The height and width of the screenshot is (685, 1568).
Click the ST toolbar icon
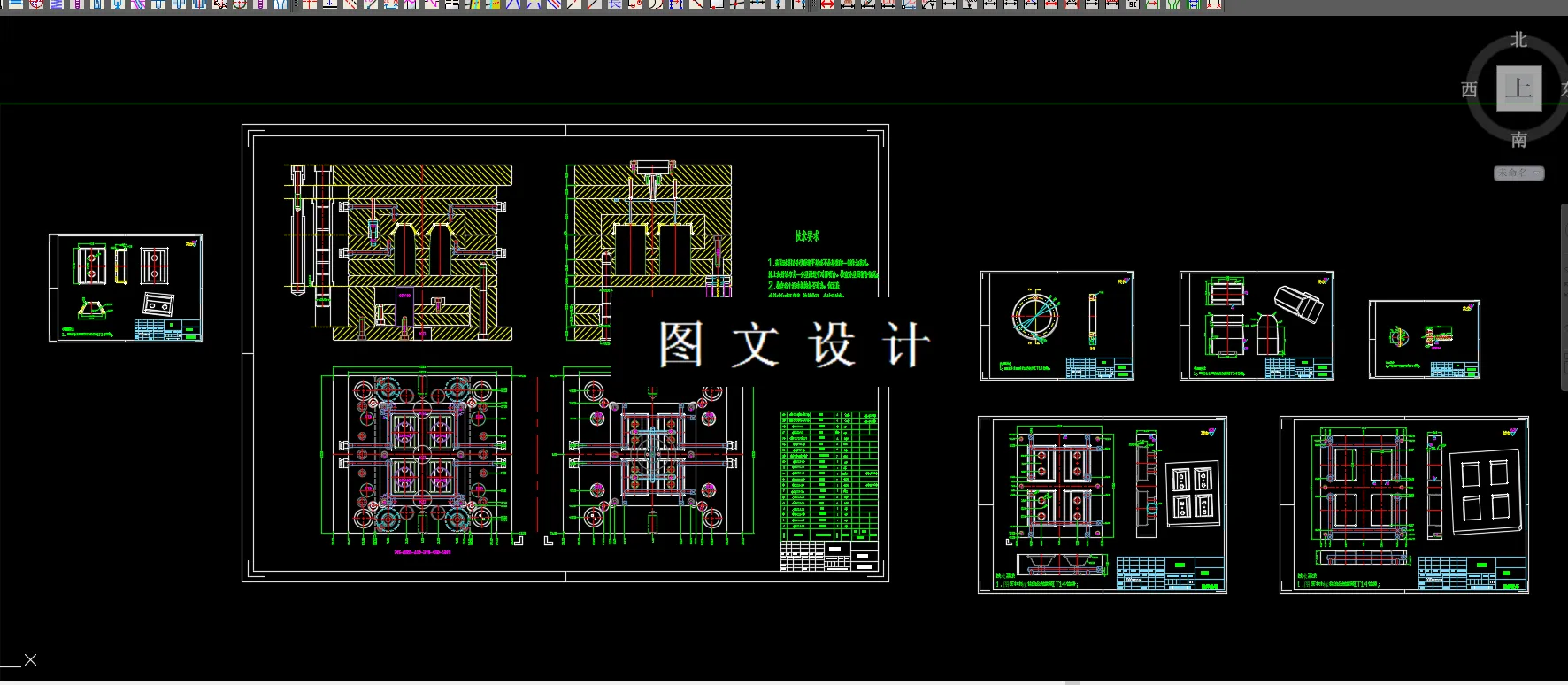point(1132,4)
